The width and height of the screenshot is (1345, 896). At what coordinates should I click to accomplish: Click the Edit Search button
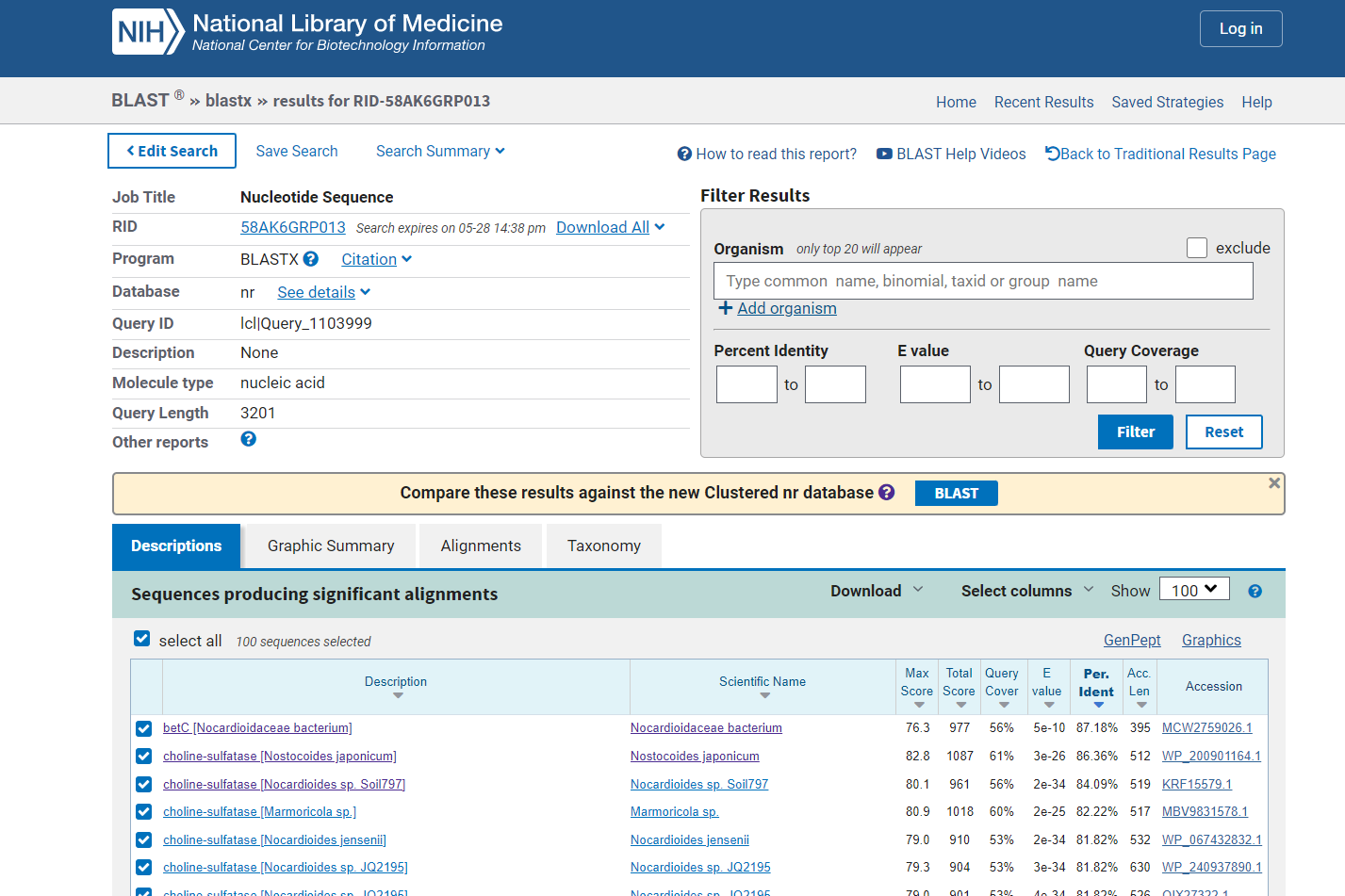(x=172, y=151)
